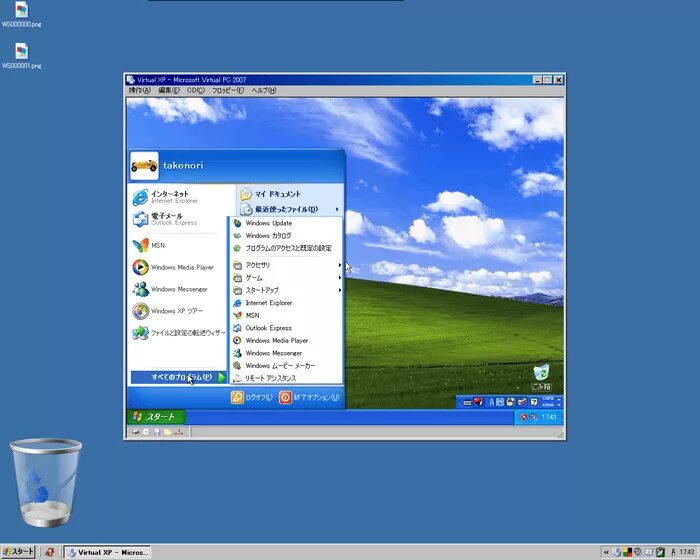Viewport: 700px width, 560px height.
Task: Open the CD menu in Virtual PC
Action: click(196, 90)
